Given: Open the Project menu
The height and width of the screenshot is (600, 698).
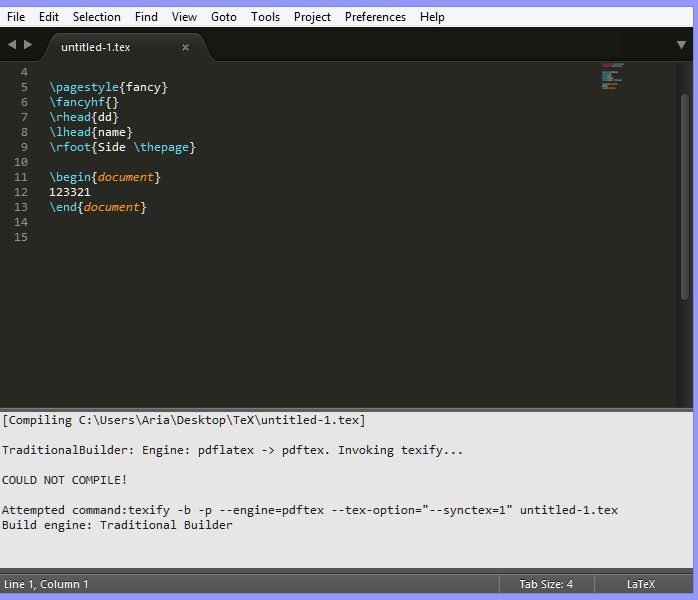Looking at the screenshot, I should (312, 17).
